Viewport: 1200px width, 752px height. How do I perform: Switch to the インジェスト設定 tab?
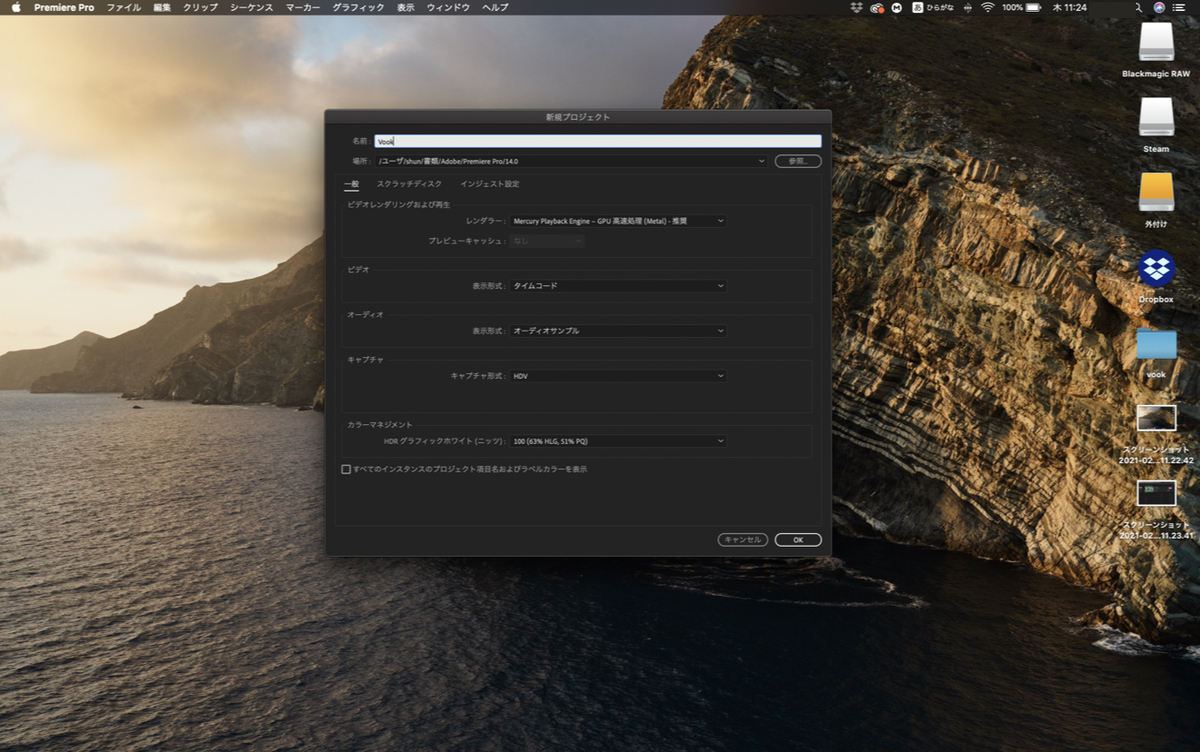pos(490,184)
